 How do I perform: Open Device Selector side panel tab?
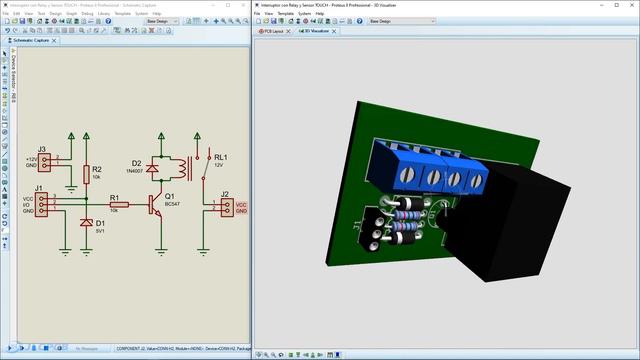point(13,76)
